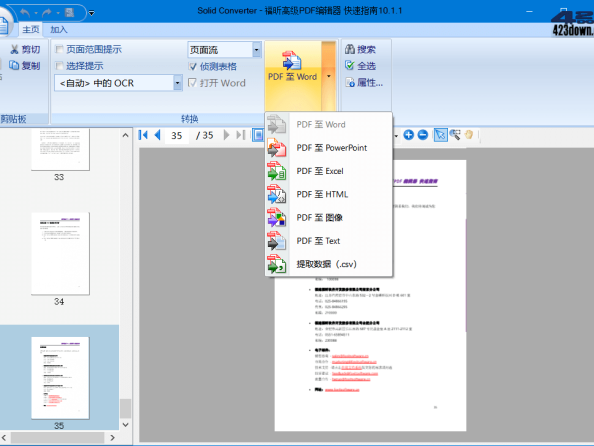Choose PDF 至 Text menu entry

point(328,241)
